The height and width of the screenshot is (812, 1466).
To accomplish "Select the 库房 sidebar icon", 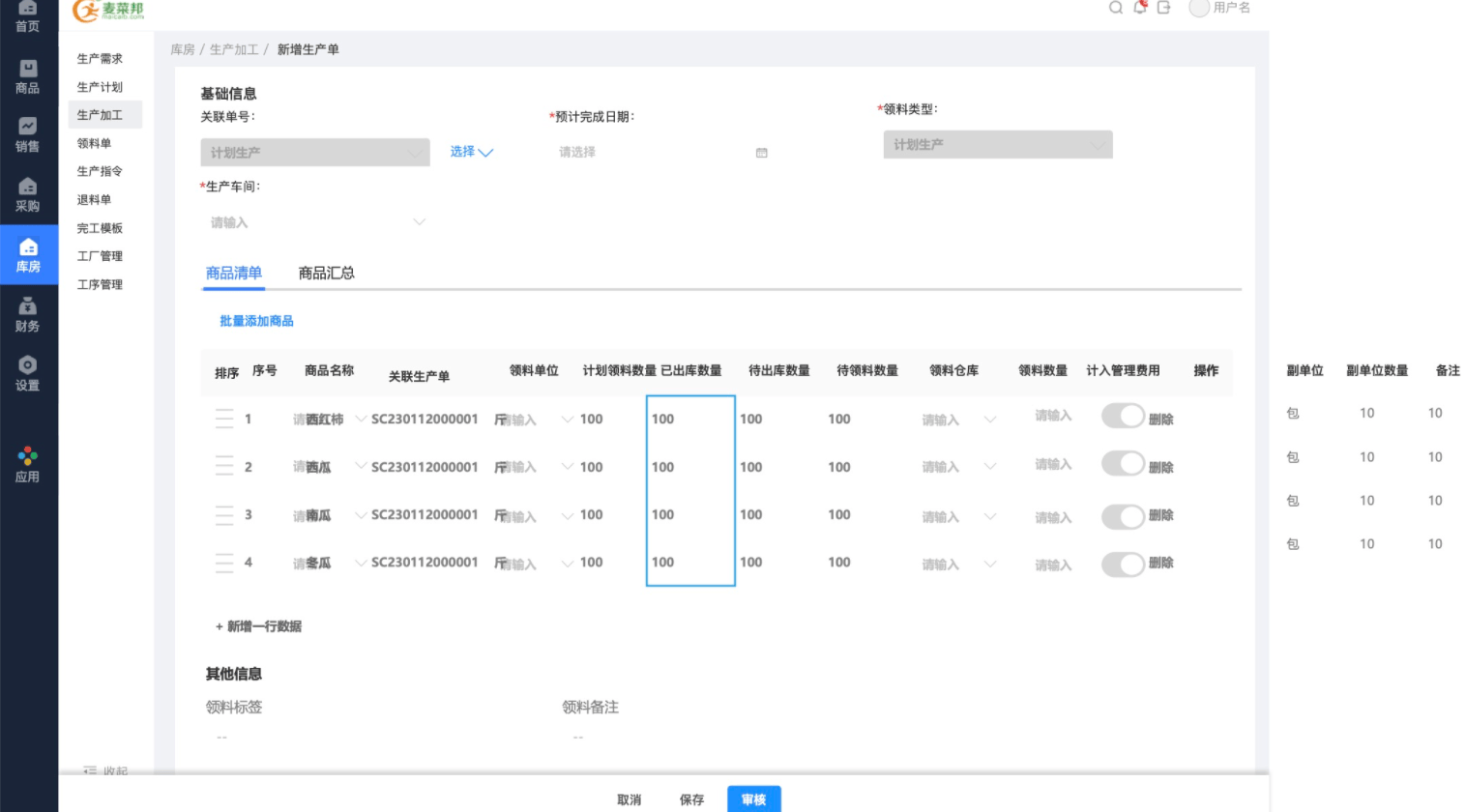I will pyautogui.click(x=28, y=255).
